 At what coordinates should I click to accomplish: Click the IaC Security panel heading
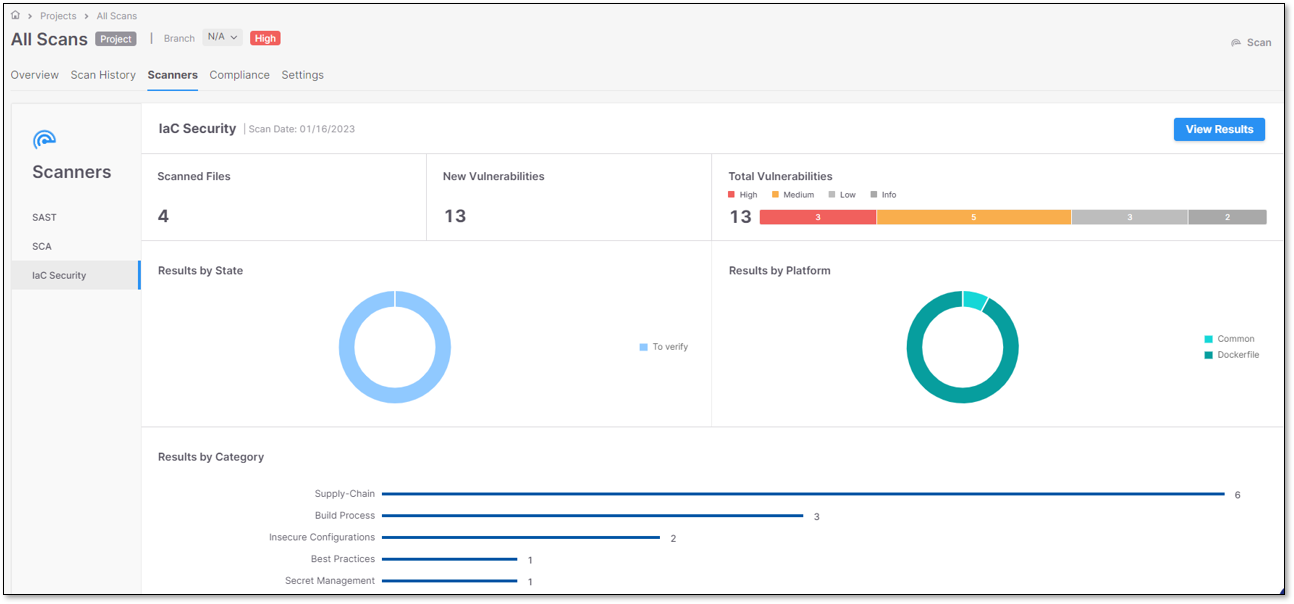click(198, 128)
